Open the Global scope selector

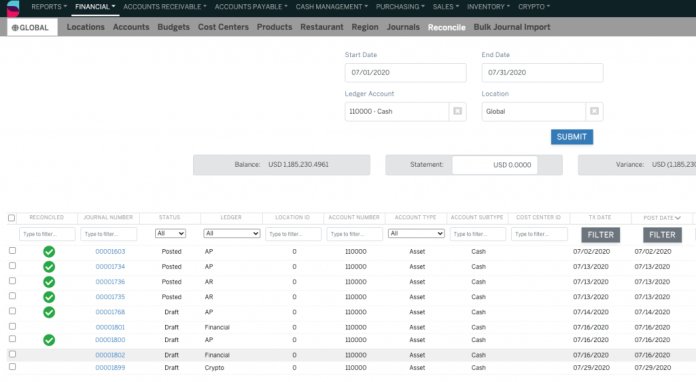(32, 27)
